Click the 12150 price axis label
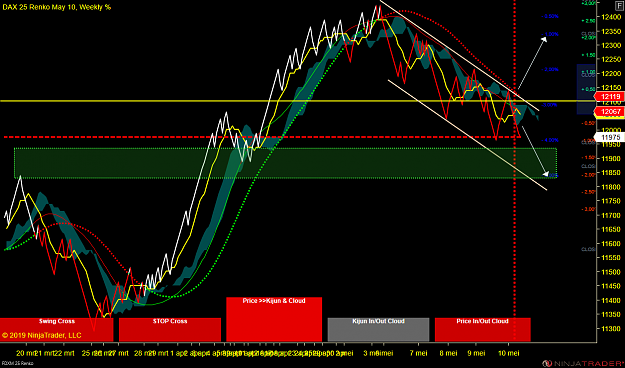625x368 pixels. pyautogui.click(x=610, y=88)
